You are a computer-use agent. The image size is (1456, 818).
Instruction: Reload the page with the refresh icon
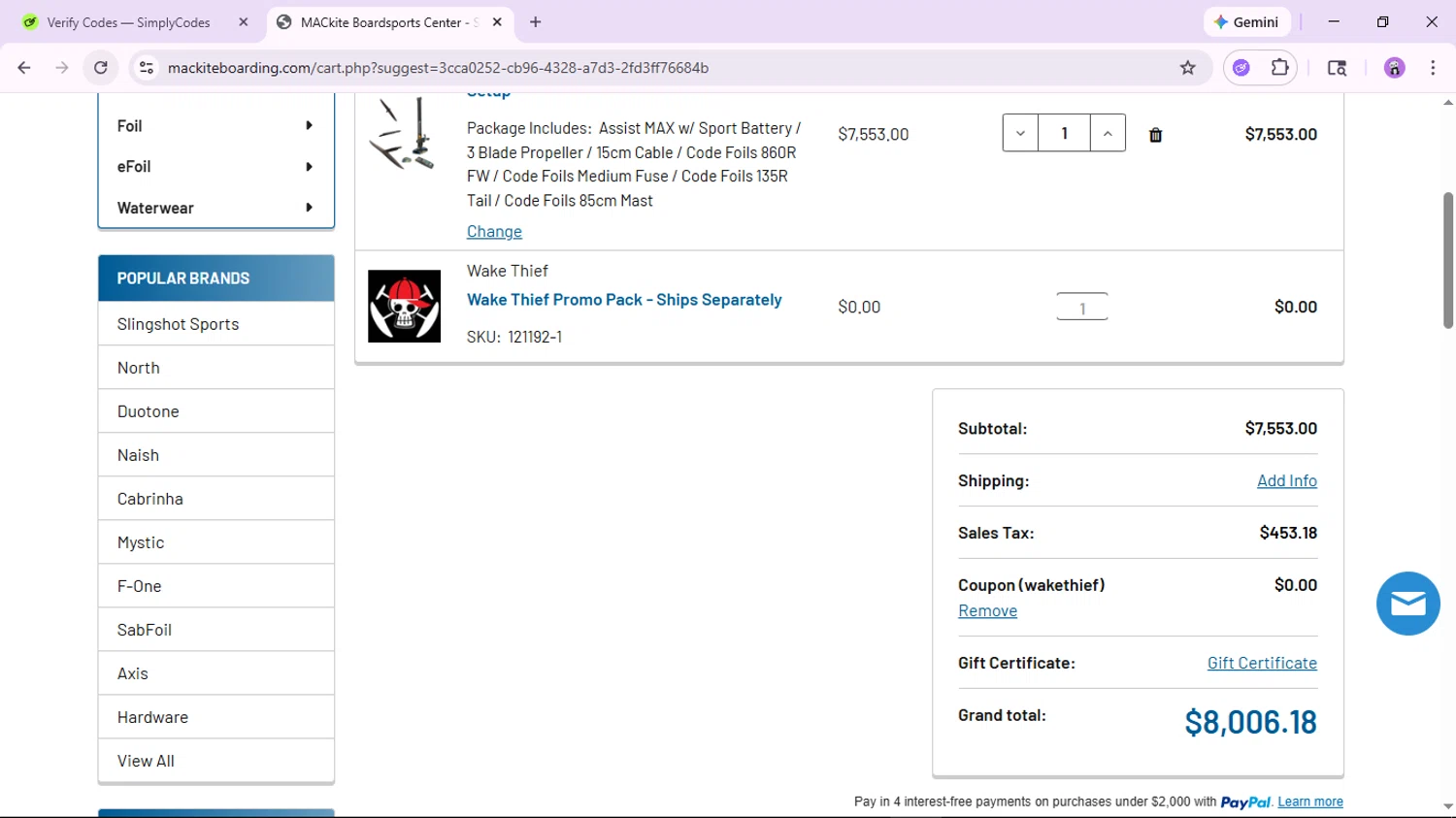point(101,68)
